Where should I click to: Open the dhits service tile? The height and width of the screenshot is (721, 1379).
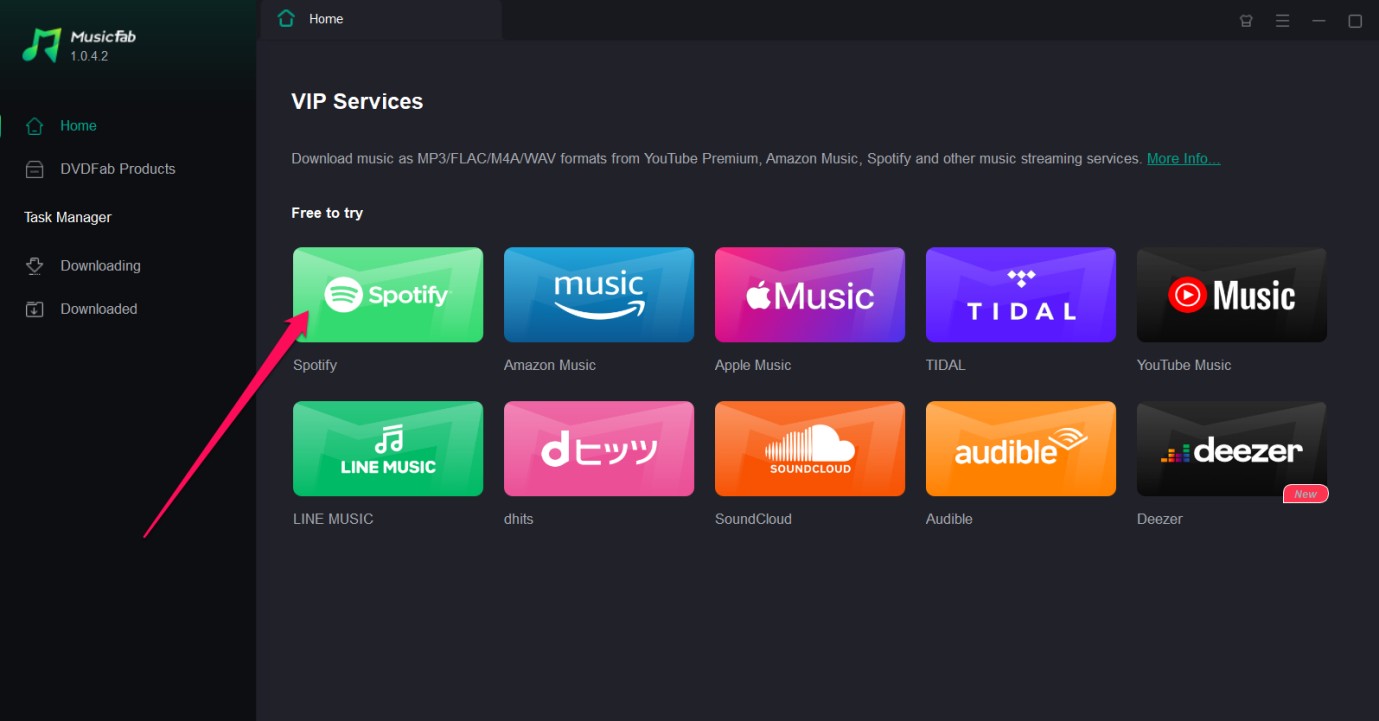(599, 449)
